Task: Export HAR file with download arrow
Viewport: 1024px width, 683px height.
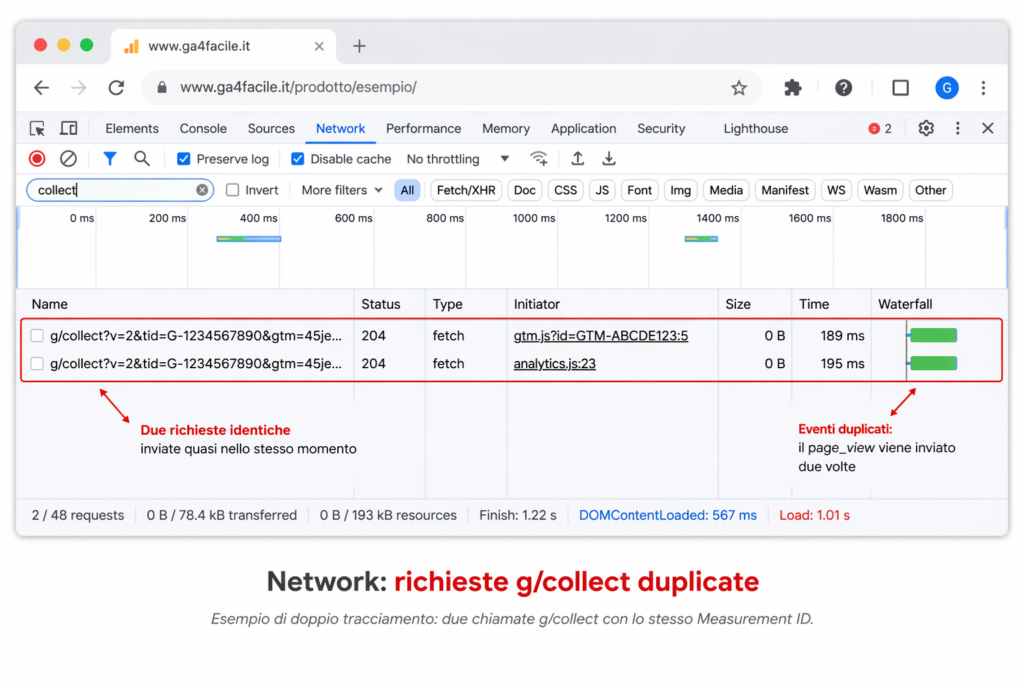Action: 609,159
